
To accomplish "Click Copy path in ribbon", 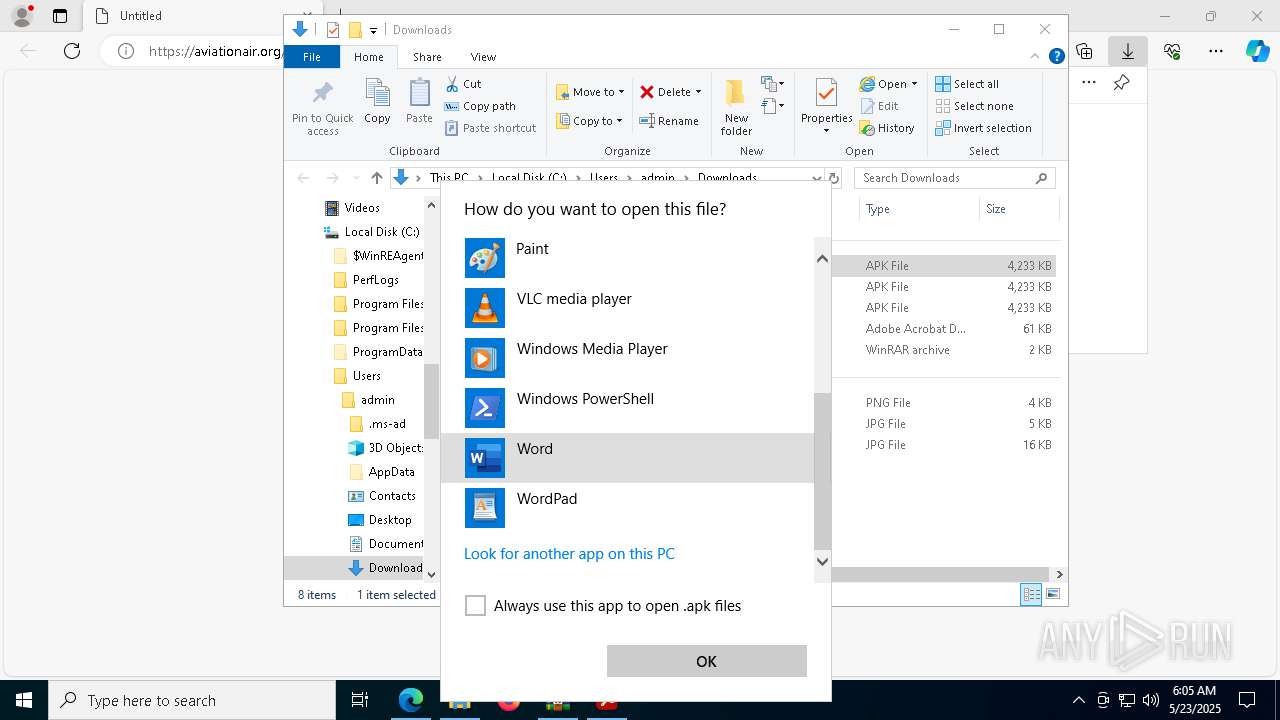I will (x=480, y=106).
